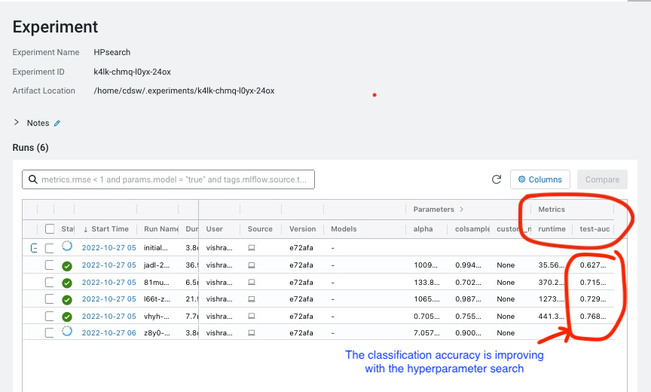Screen dimensions: 651x392
Task: Focus the metrics.rmse search filter field
Action: click(168, 179)
